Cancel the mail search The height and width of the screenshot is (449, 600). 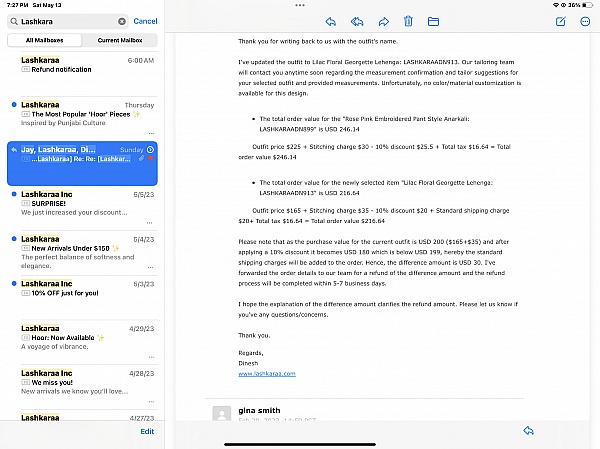(145, 21)
